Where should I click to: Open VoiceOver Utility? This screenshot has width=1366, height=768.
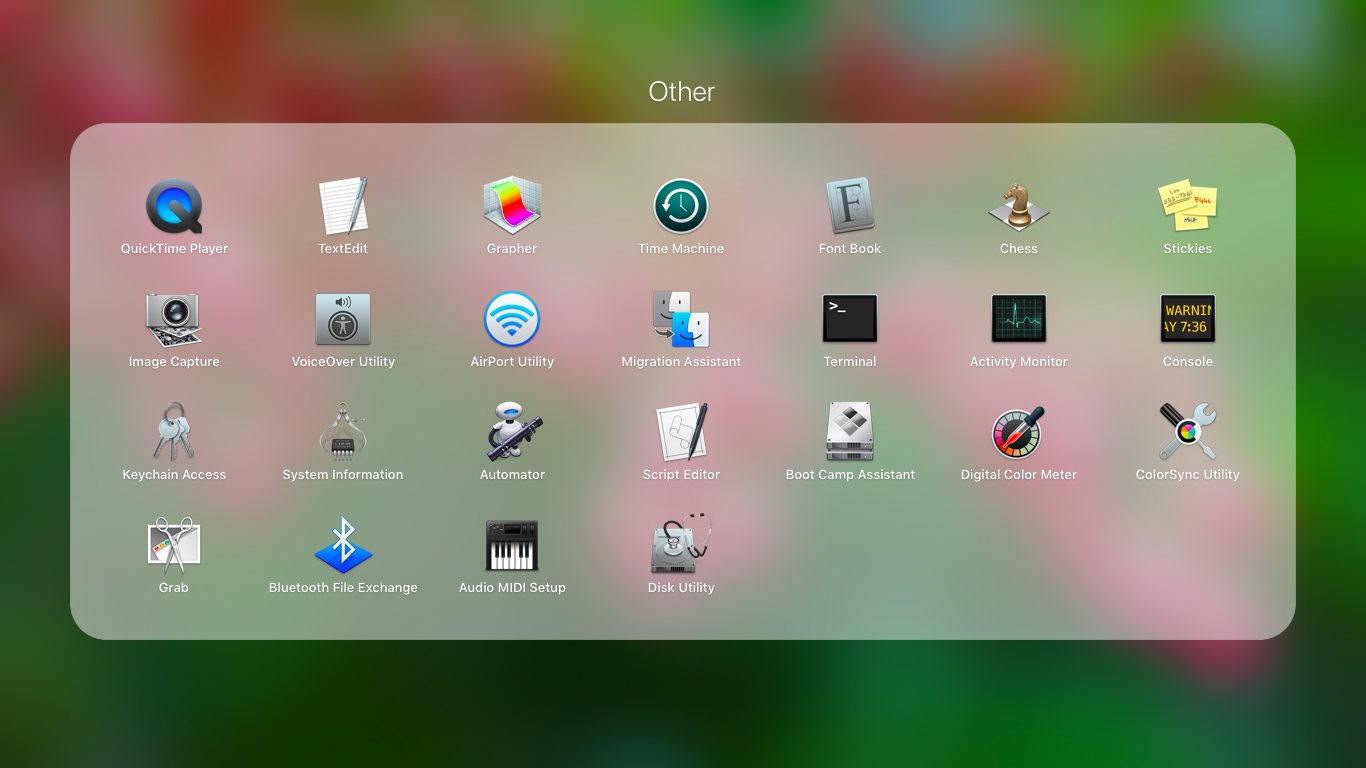tap(343, 319)
